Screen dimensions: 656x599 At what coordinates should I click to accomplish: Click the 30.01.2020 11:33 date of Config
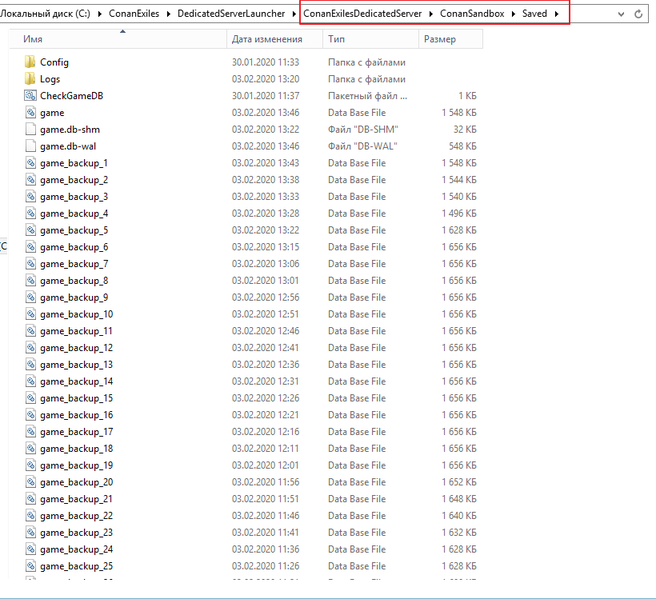(x=266, y=62)
